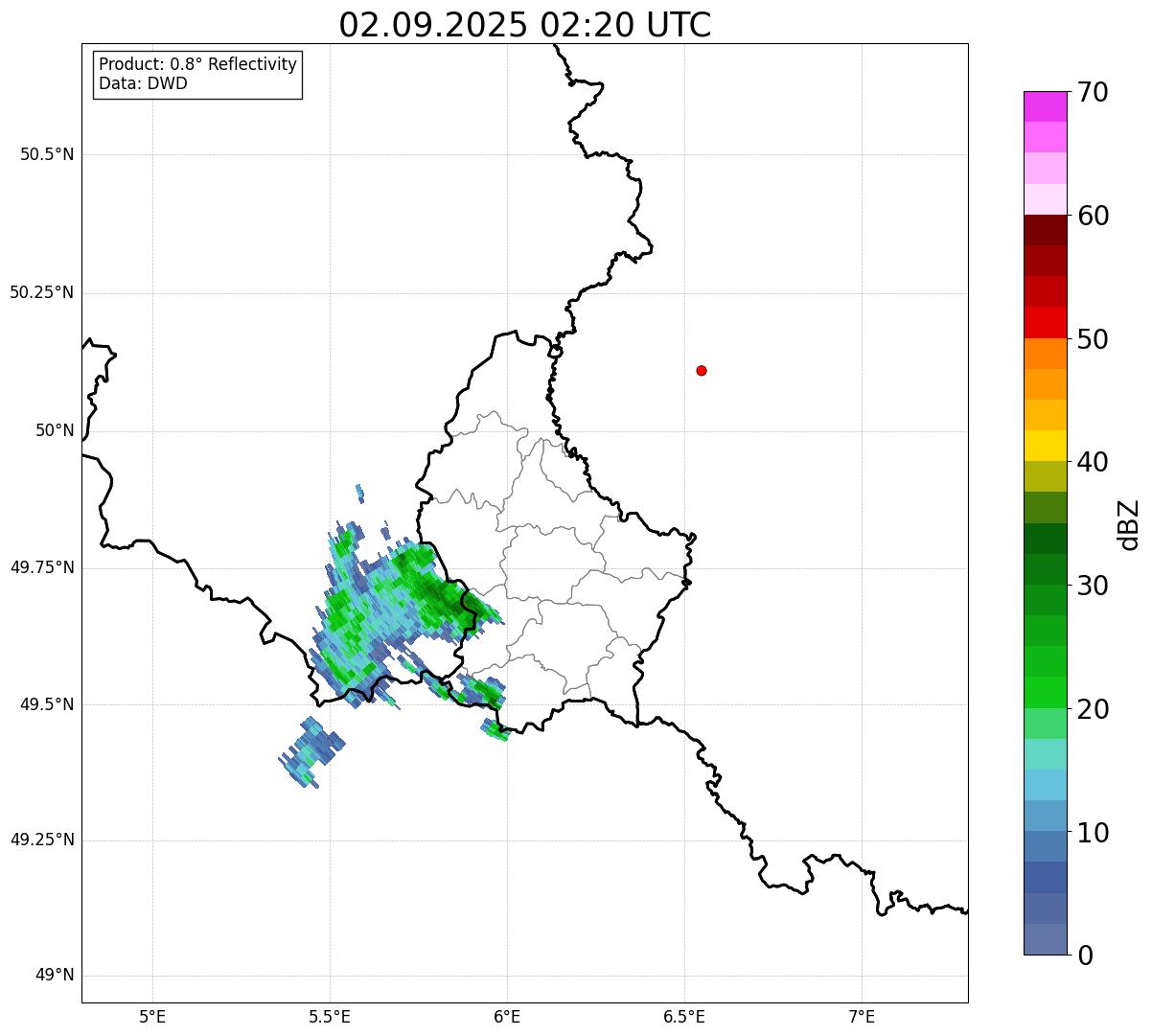Click the 49.75°N latitude label

[42, 567]
